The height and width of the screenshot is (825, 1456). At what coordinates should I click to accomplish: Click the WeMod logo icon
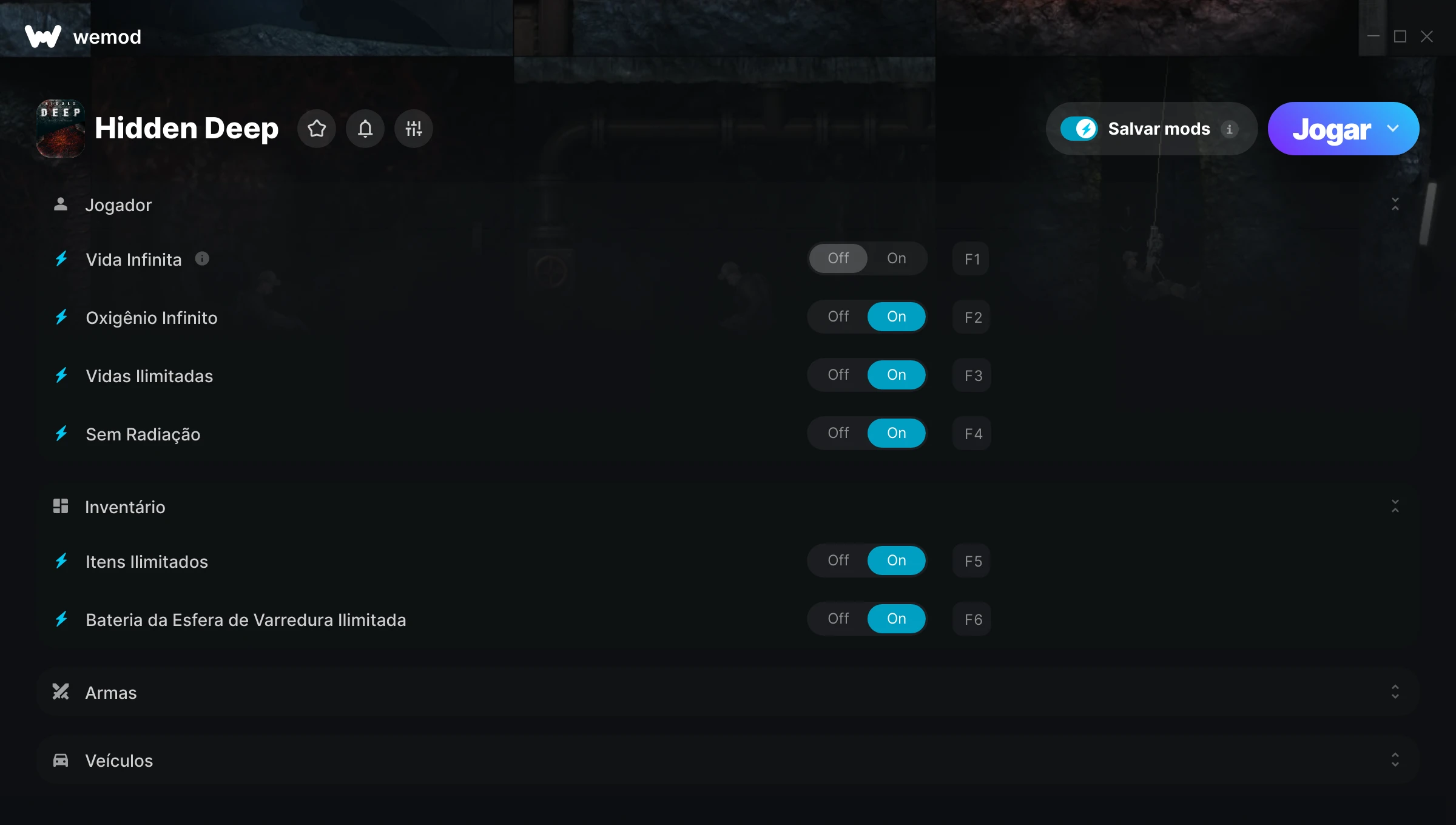tap(43, 36)
